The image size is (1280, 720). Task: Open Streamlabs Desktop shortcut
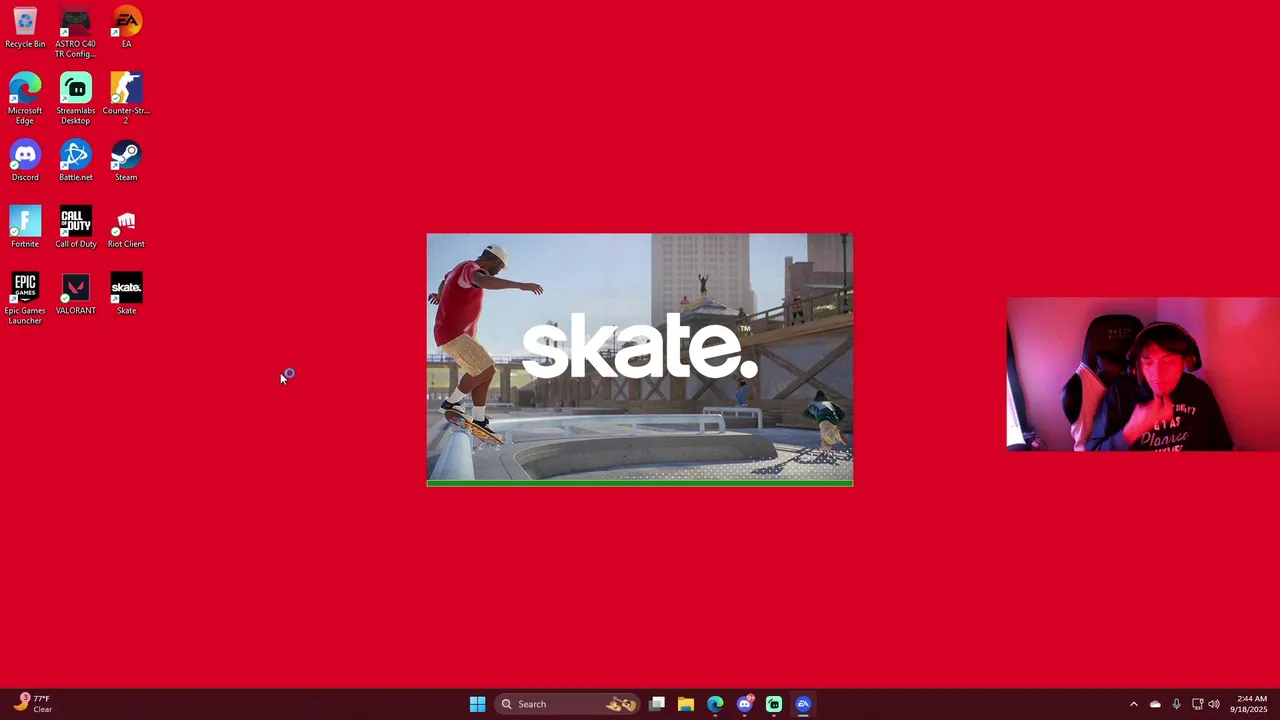(x=75, y=98)
